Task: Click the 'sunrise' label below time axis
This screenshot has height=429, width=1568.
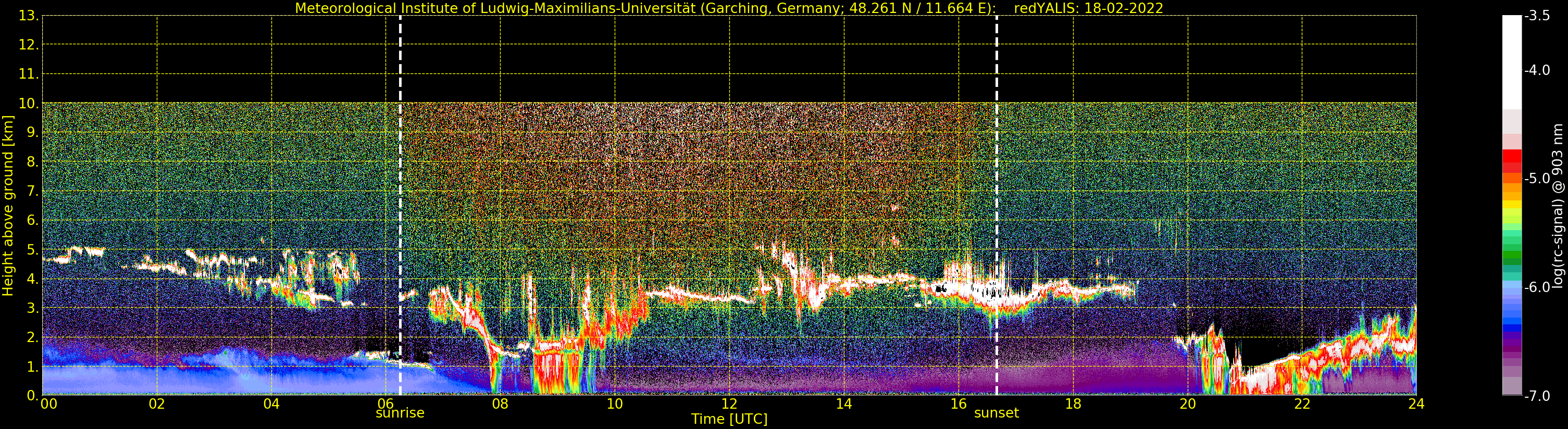Action: pyautogui.click(x=400, y=413)
